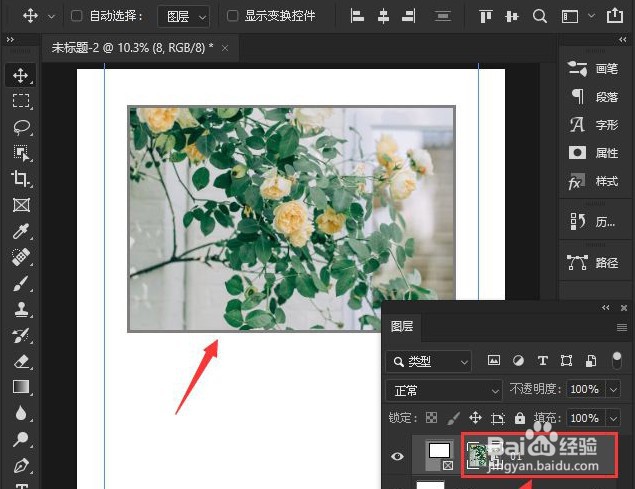
Task: Filter layers by adjustment layer icon
Action: (x=518, y=360)
